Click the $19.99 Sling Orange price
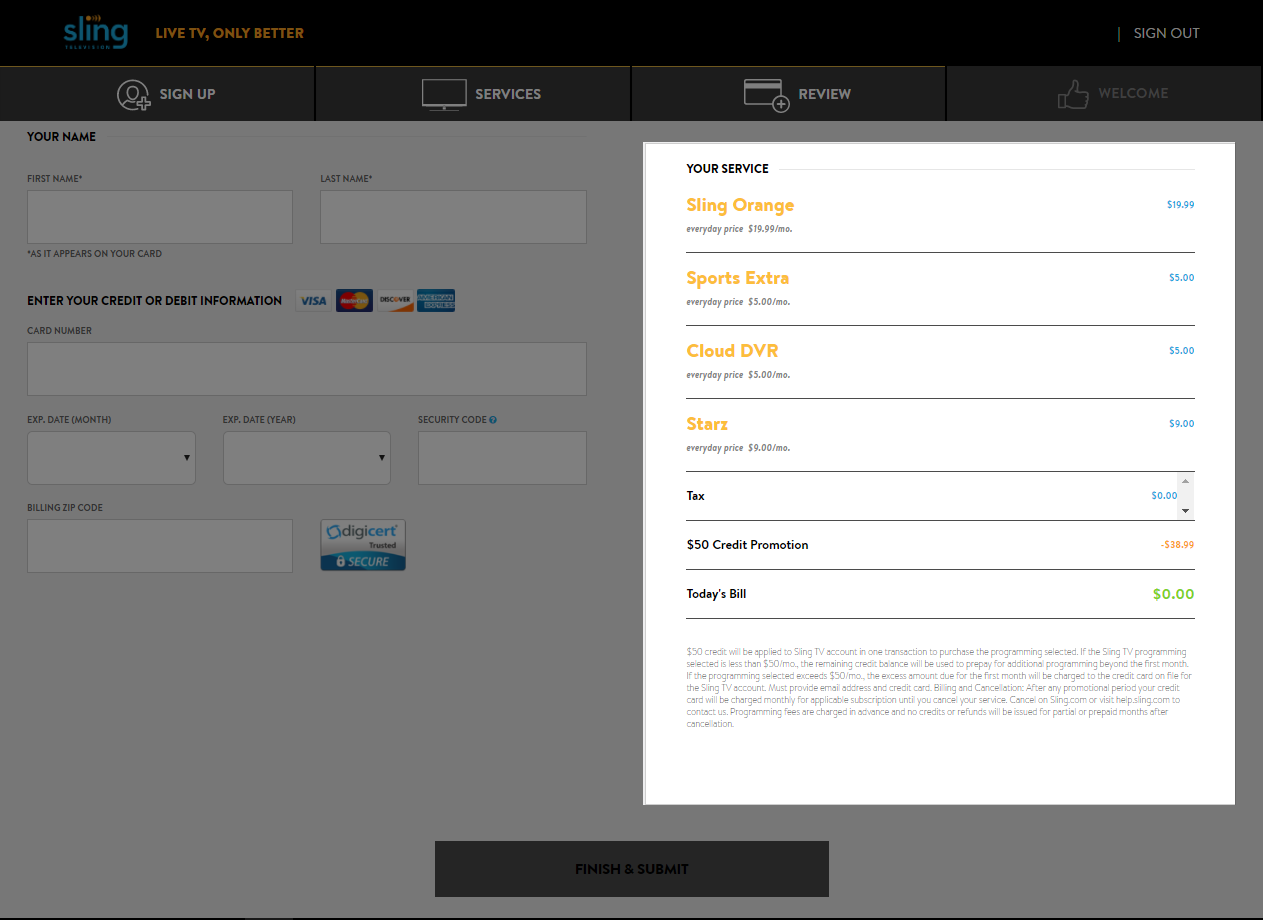The width and height of the screenshot is (1263, 920). [1180, 205]
